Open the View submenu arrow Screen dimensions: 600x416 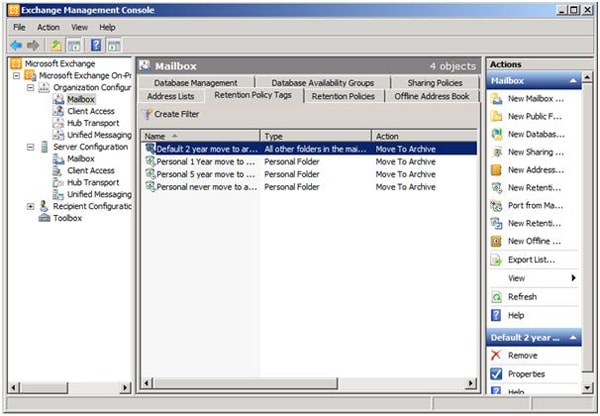pos(573,278)
